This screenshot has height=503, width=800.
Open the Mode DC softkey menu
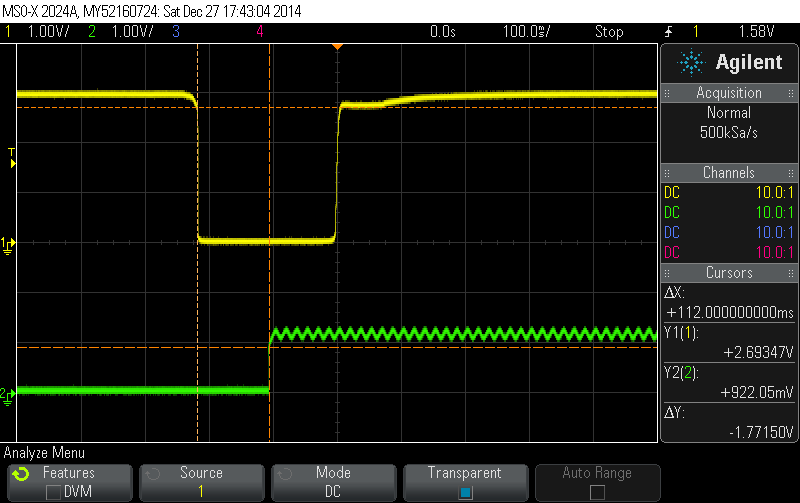click(333, 482)
